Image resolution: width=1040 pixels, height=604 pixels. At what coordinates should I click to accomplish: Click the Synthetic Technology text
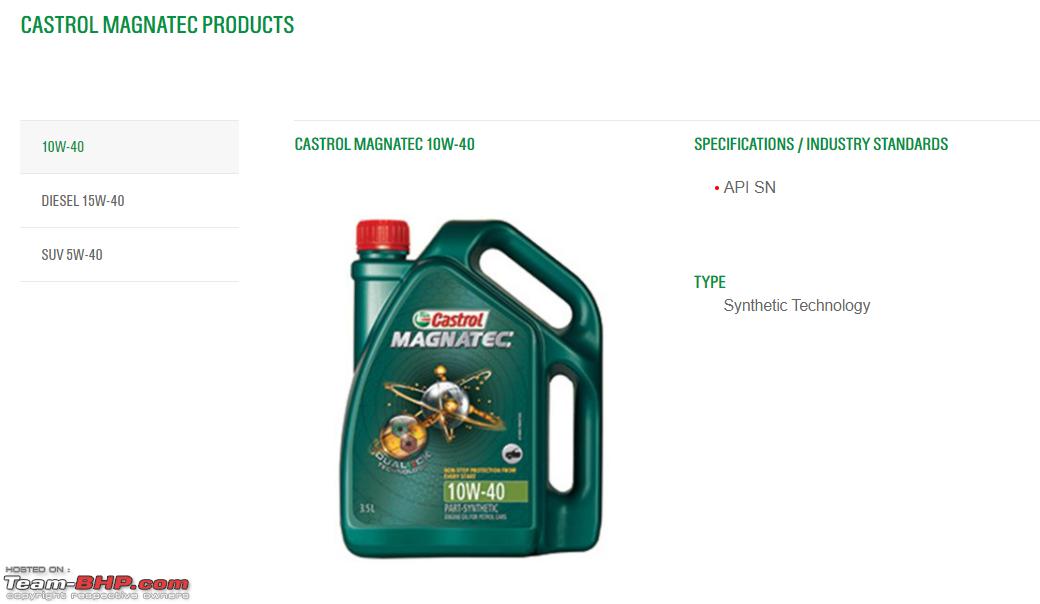(x=797, y=306)
